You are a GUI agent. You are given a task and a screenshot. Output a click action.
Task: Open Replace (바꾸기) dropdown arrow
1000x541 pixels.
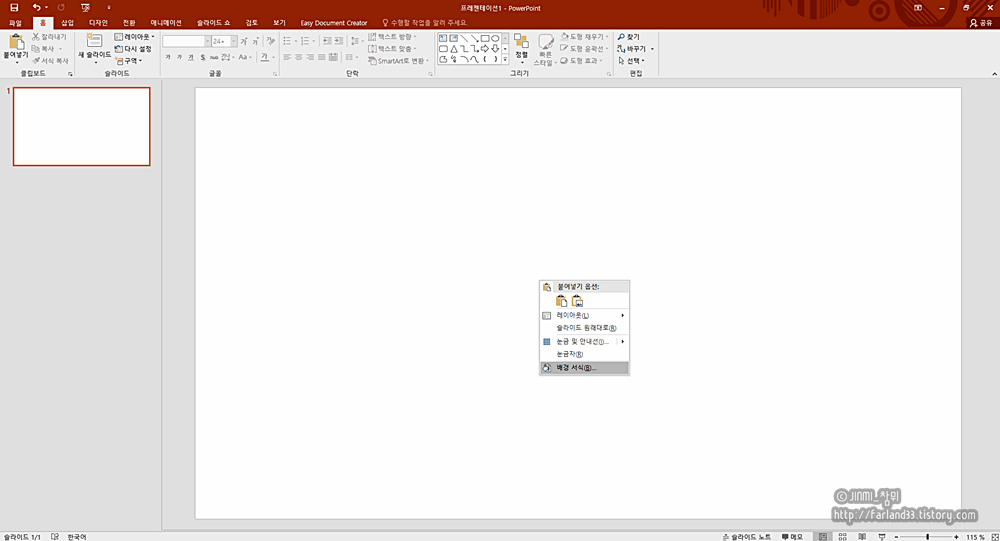tap(652, 48)
